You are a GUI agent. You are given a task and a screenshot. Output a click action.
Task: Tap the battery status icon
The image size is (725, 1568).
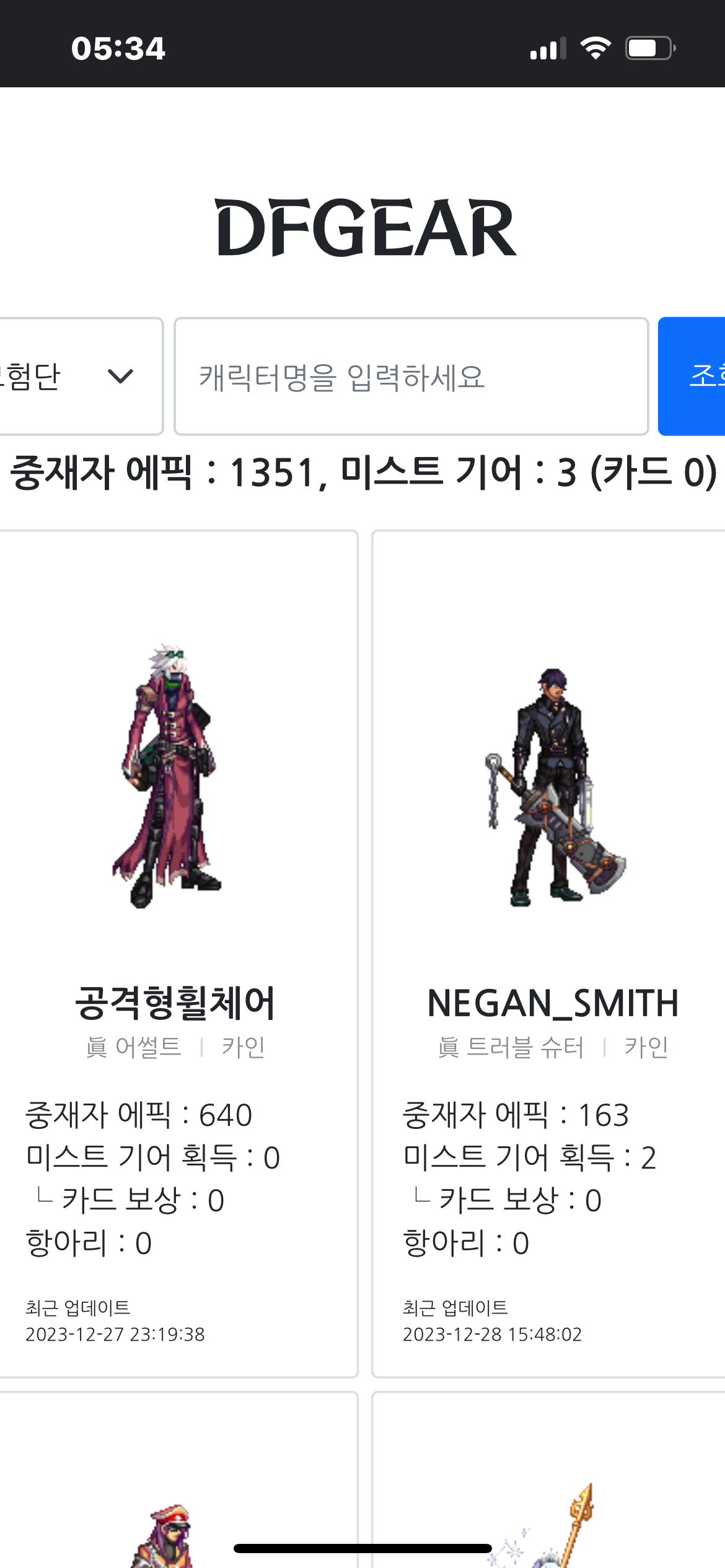[x=651, y=48]
